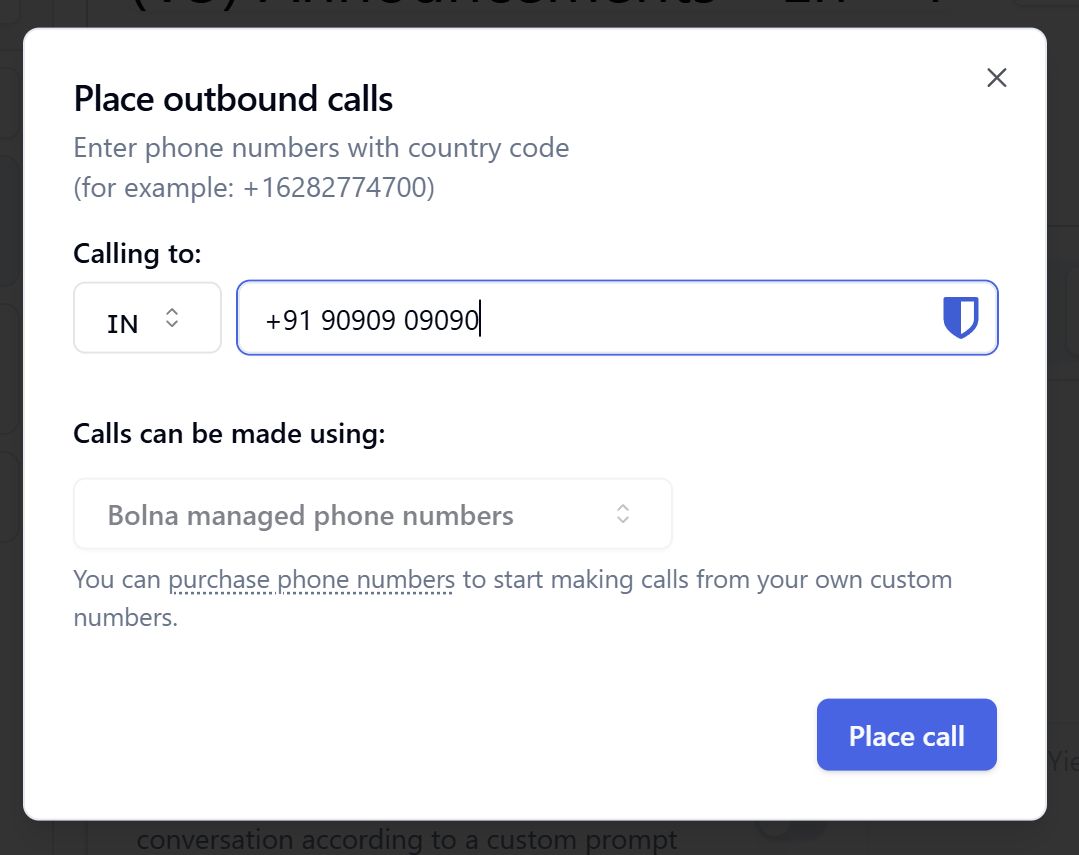1079x855 pixels.
Task: Click the phone number input field
Action: pyautogui.click(x=600, y=317)
